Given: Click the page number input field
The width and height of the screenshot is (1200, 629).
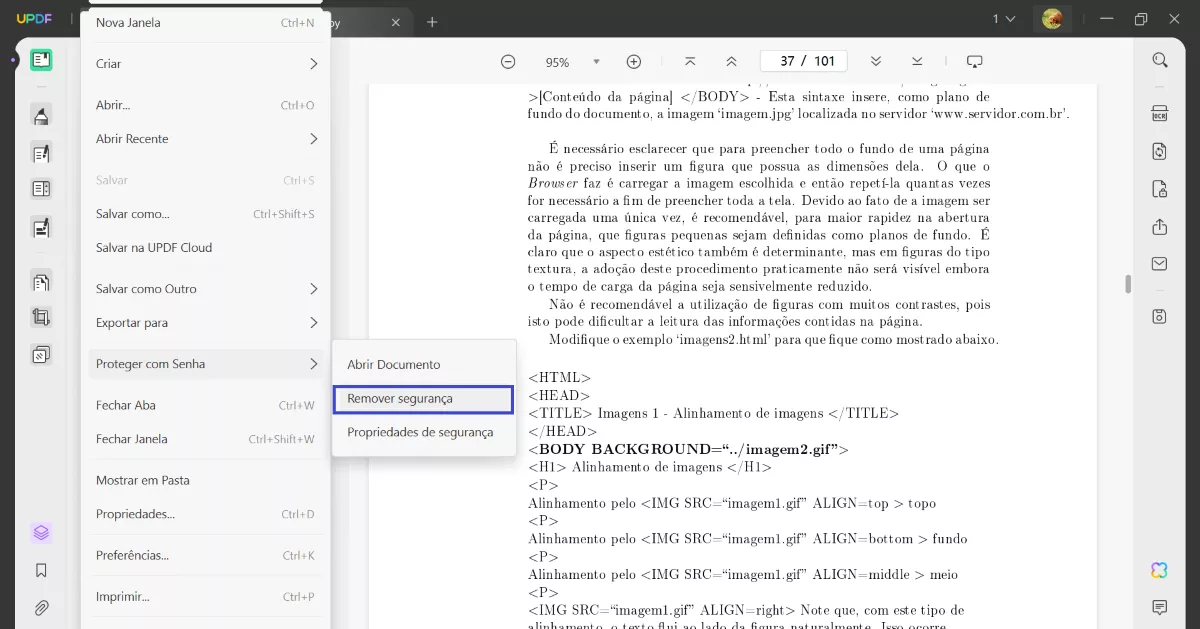Looking at the screenshot, I should (803, 60).
